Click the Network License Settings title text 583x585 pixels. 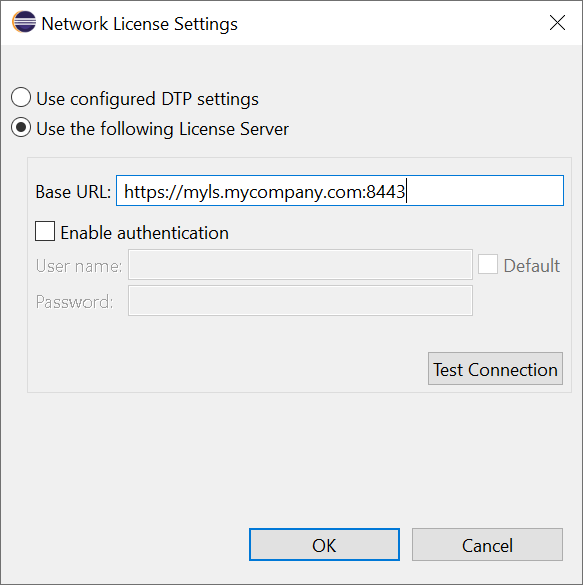pos(140,24)
